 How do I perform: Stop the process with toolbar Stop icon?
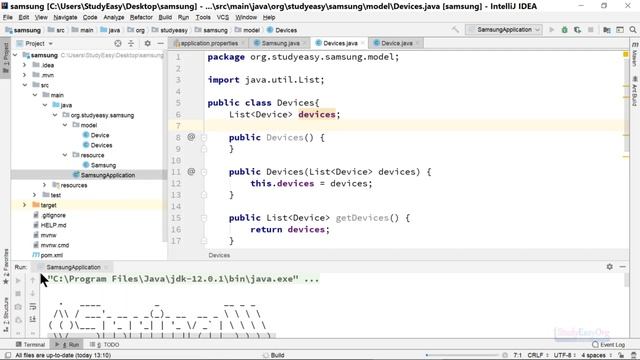[590, 30]
